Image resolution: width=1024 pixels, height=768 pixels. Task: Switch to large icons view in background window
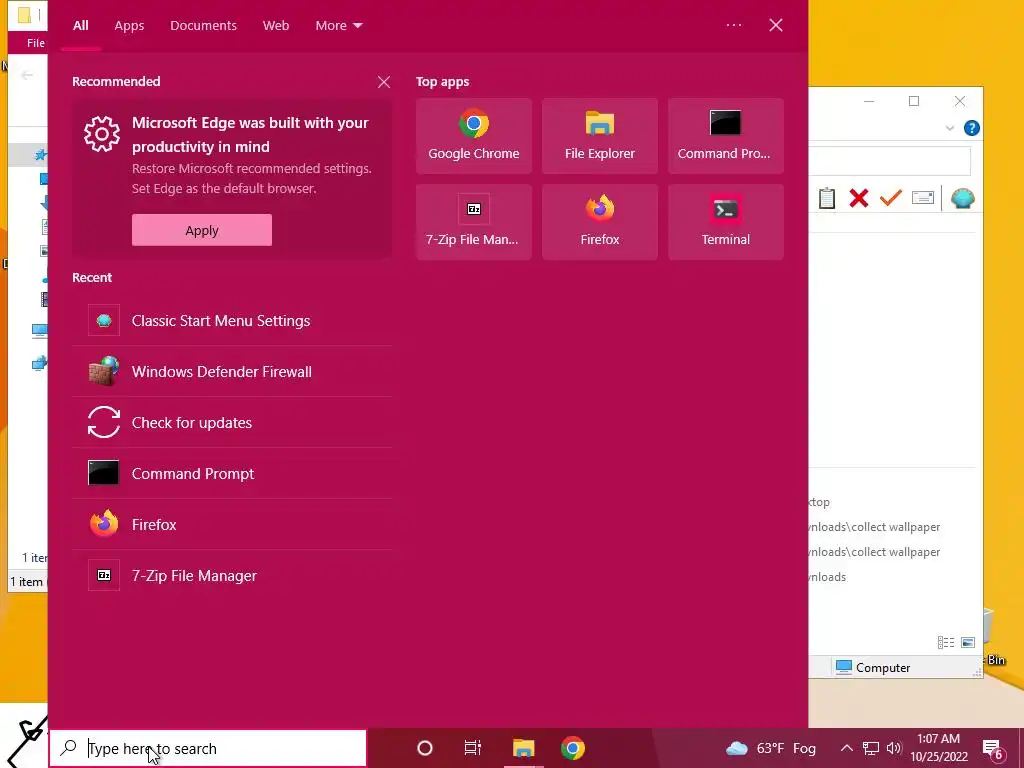pos(968,643)
